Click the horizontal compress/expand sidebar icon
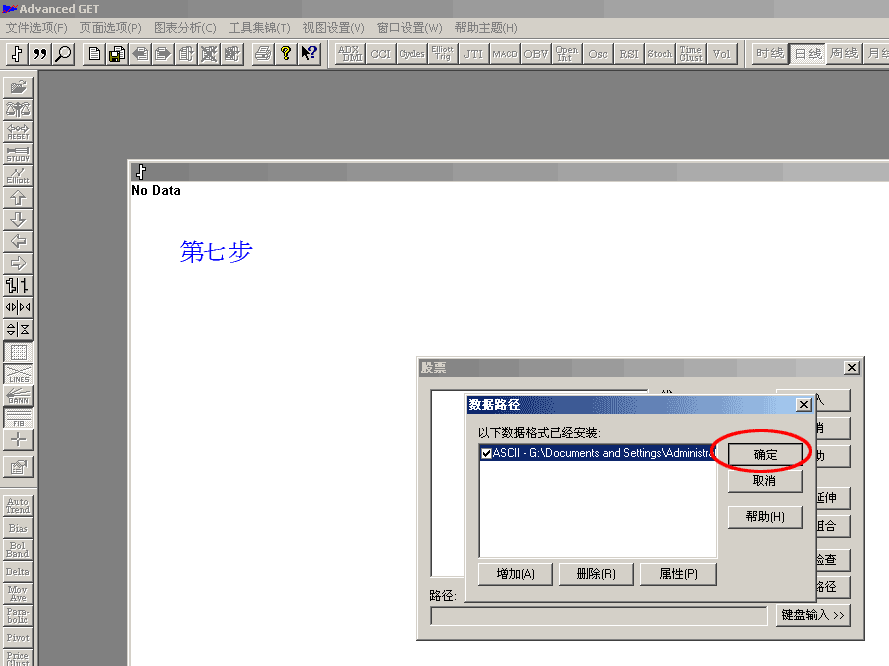Viewport: 889px width, 666px height. click(x=18, y=307)
